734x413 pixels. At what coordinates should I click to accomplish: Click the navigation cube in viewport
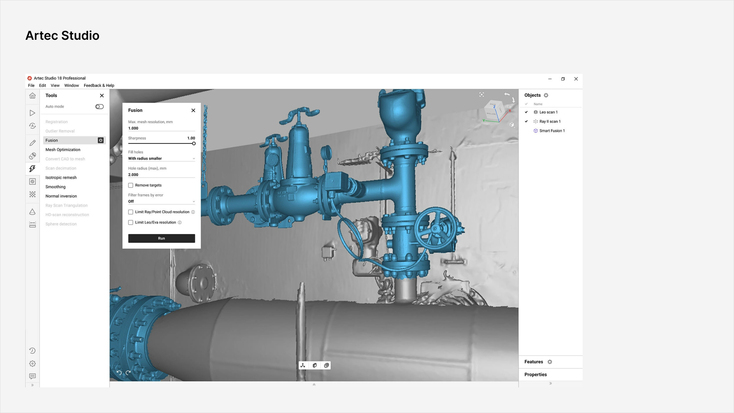495,111
